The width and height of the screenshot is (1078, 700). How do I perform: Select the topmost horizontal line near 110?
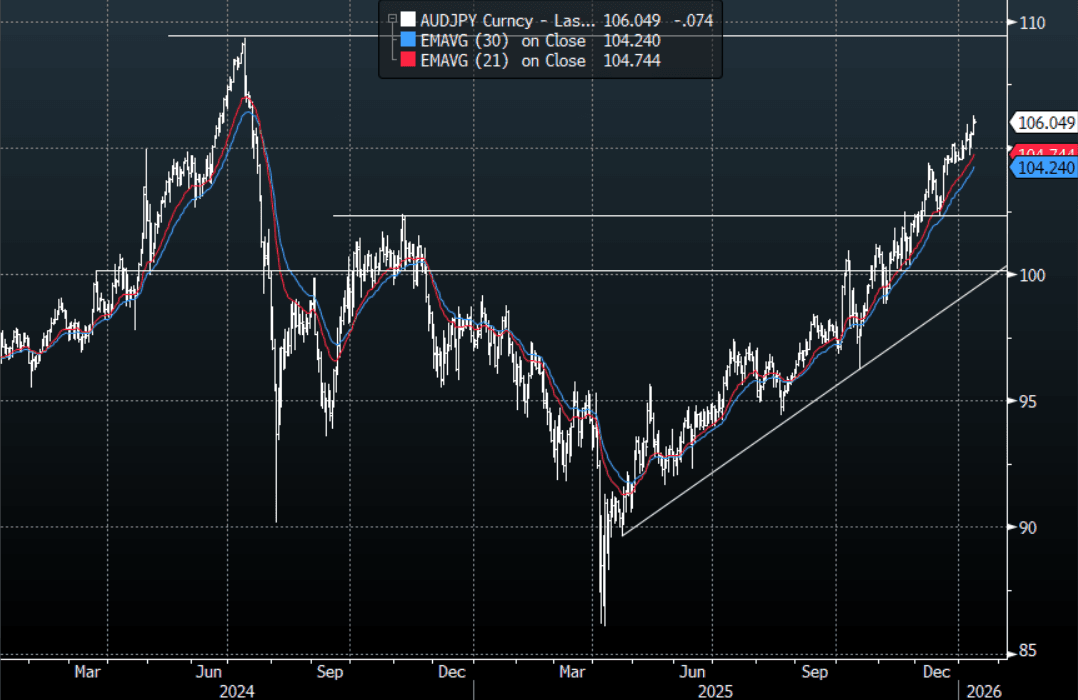600,36
